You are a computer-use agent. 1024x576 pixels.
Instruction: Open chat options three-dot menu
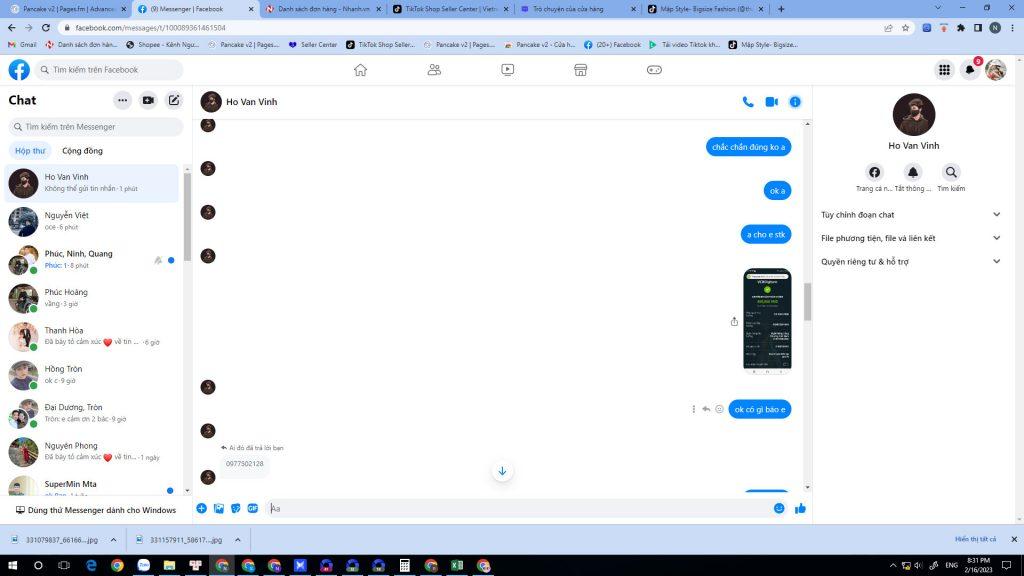(122, 100)
